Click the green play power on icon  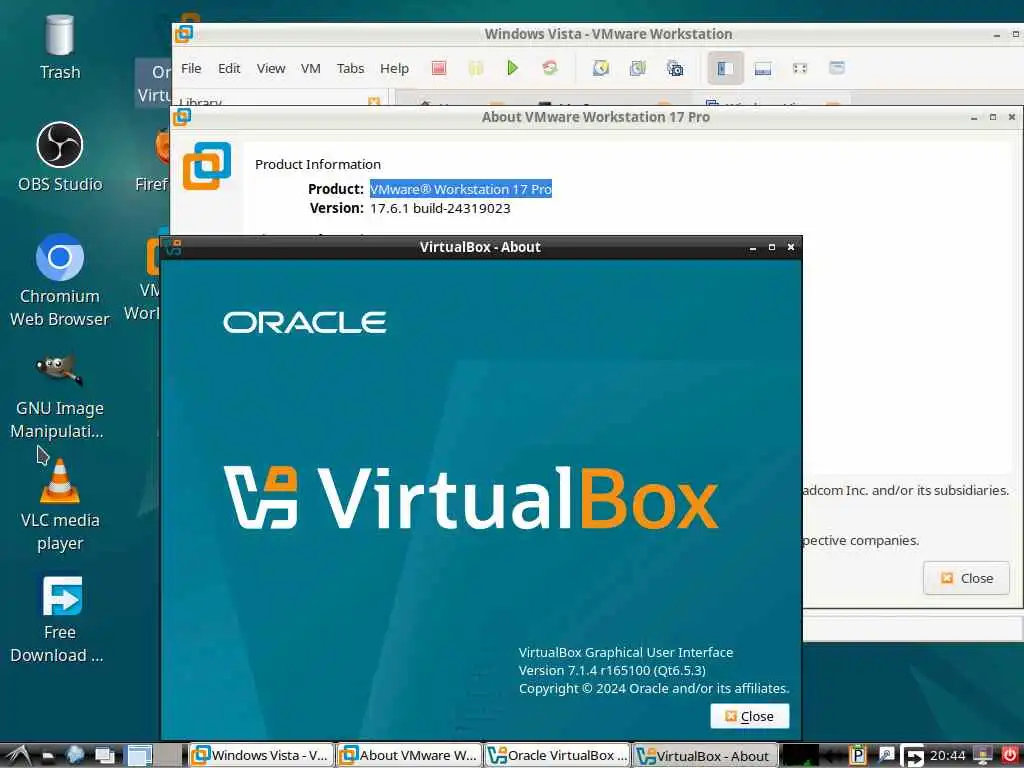(x=513, y=68)
